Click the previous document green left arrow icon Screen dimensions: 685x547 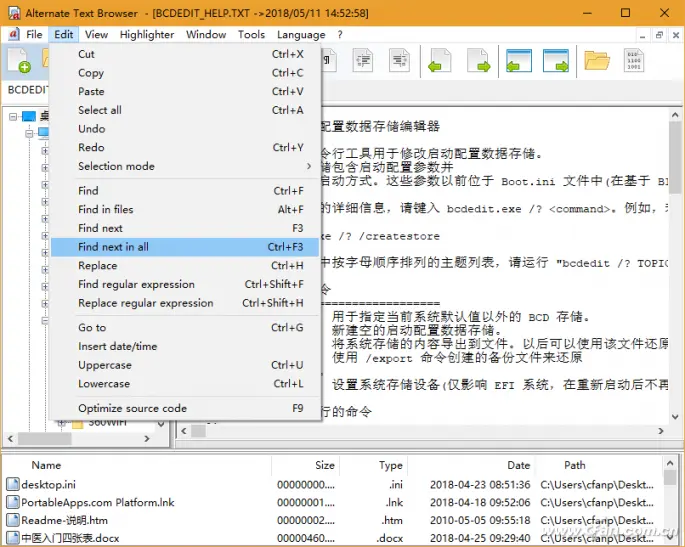point(438,62)
